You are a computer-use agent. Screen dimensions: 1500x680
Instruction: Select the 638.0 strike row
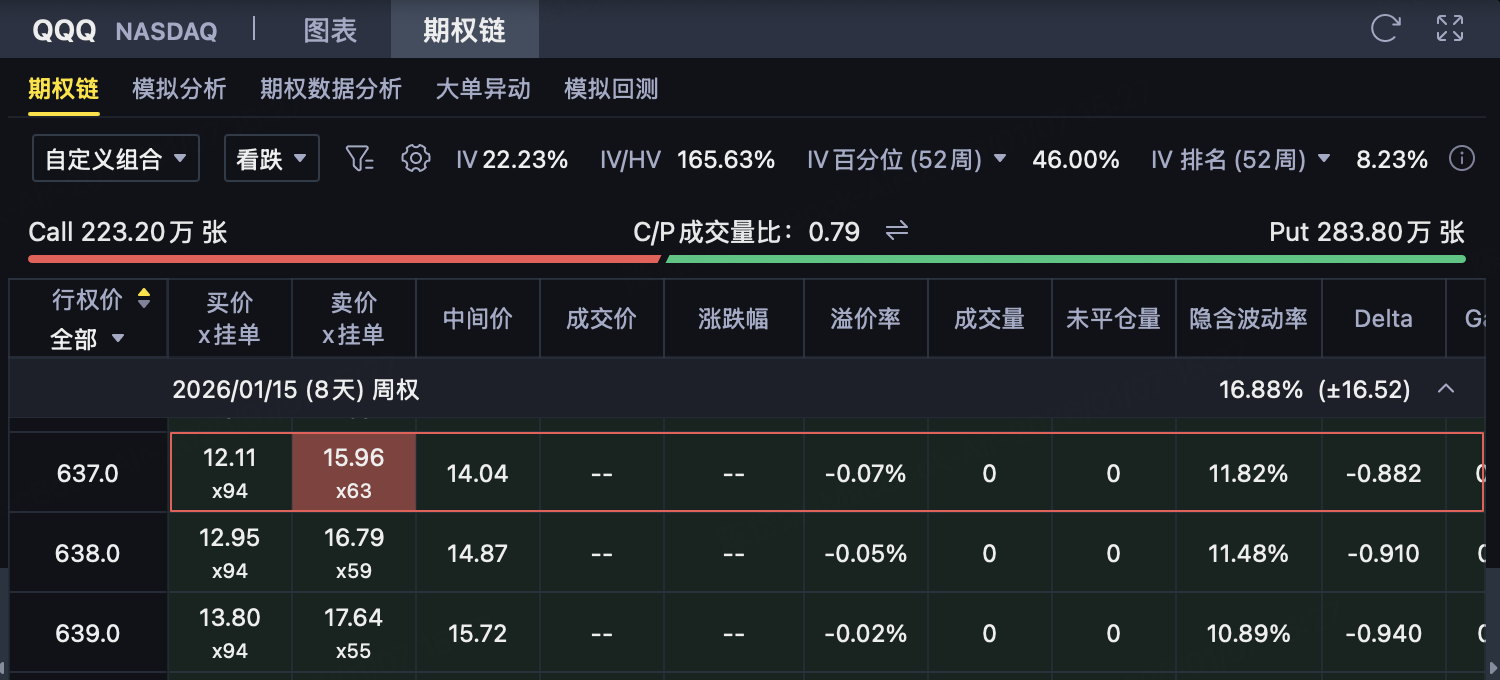[88, 553]
